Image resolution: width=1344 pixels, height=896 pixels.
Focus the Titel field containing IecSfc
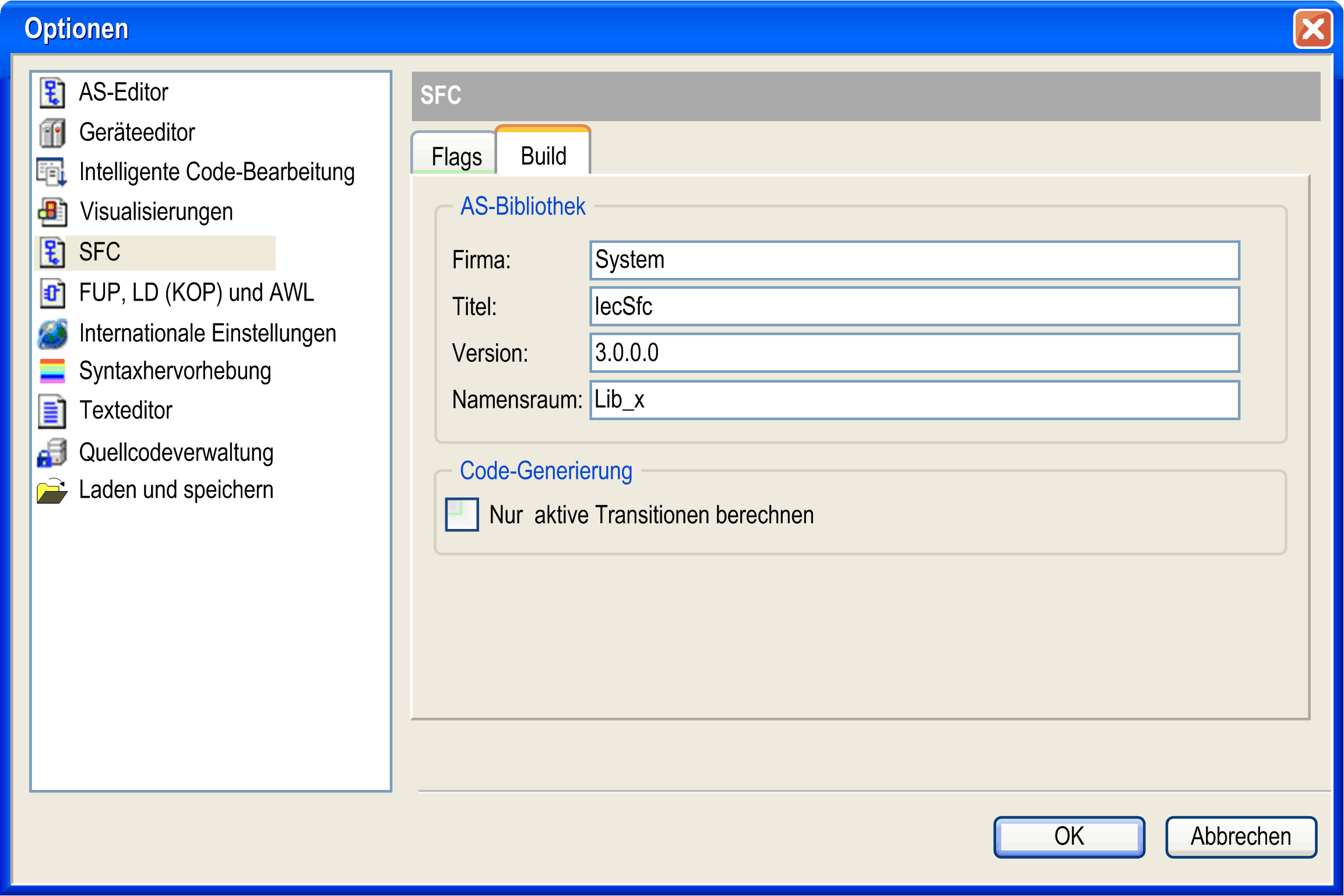pos(914,307)
